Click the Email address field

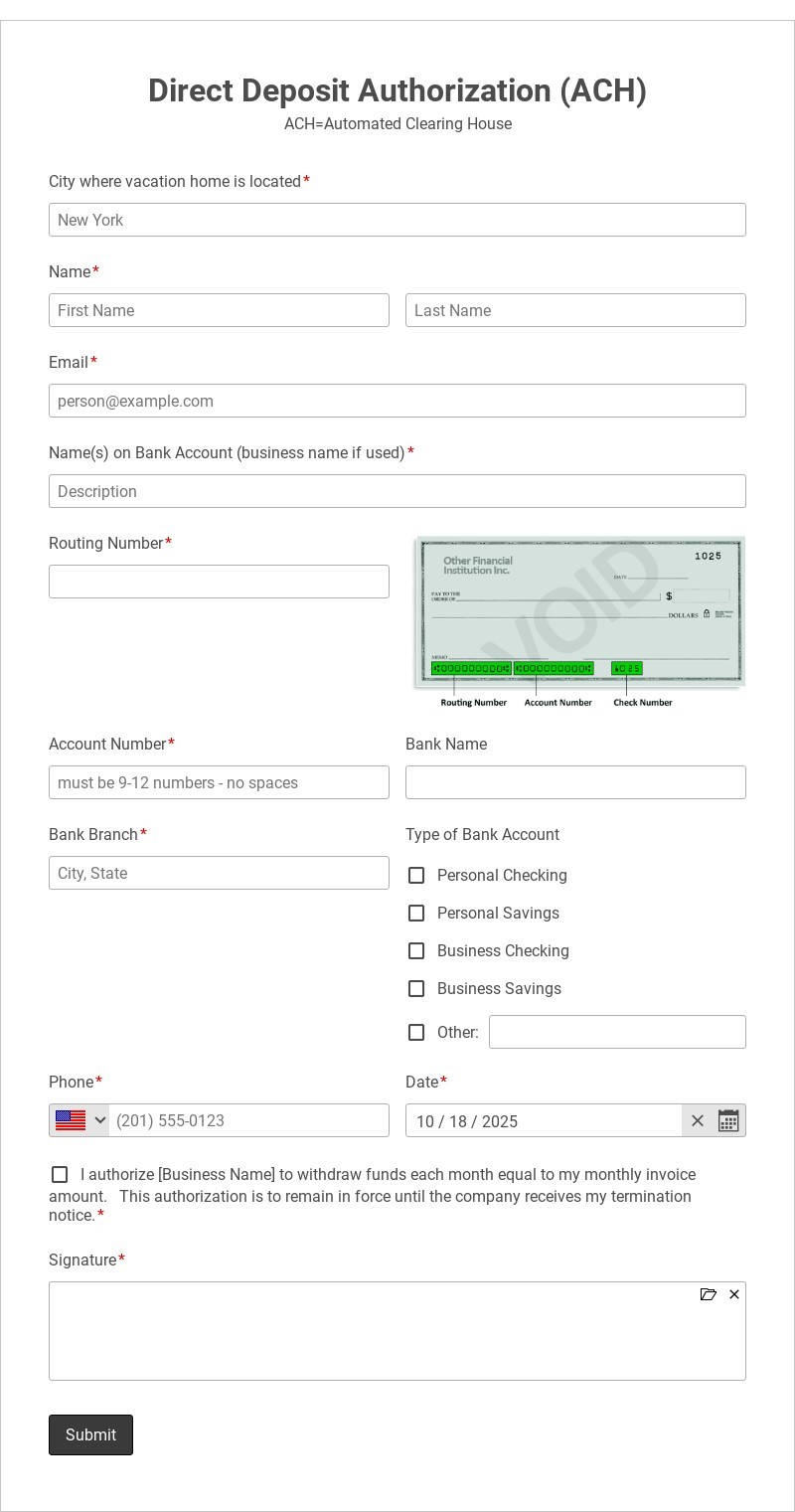[397, 401]
